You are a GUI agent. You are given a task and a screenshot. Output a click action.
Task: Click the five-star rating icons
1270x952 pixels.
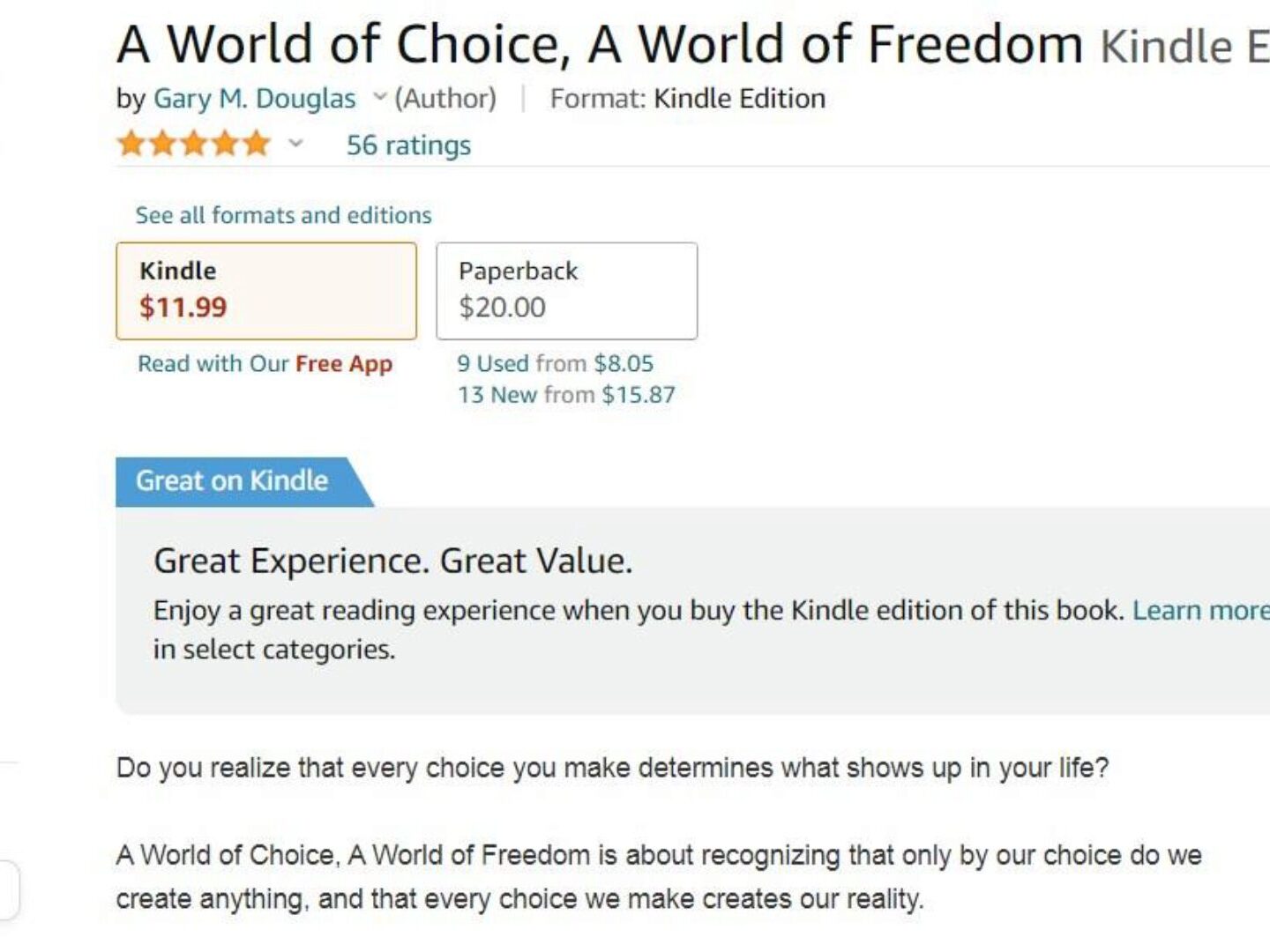(193, 144)
